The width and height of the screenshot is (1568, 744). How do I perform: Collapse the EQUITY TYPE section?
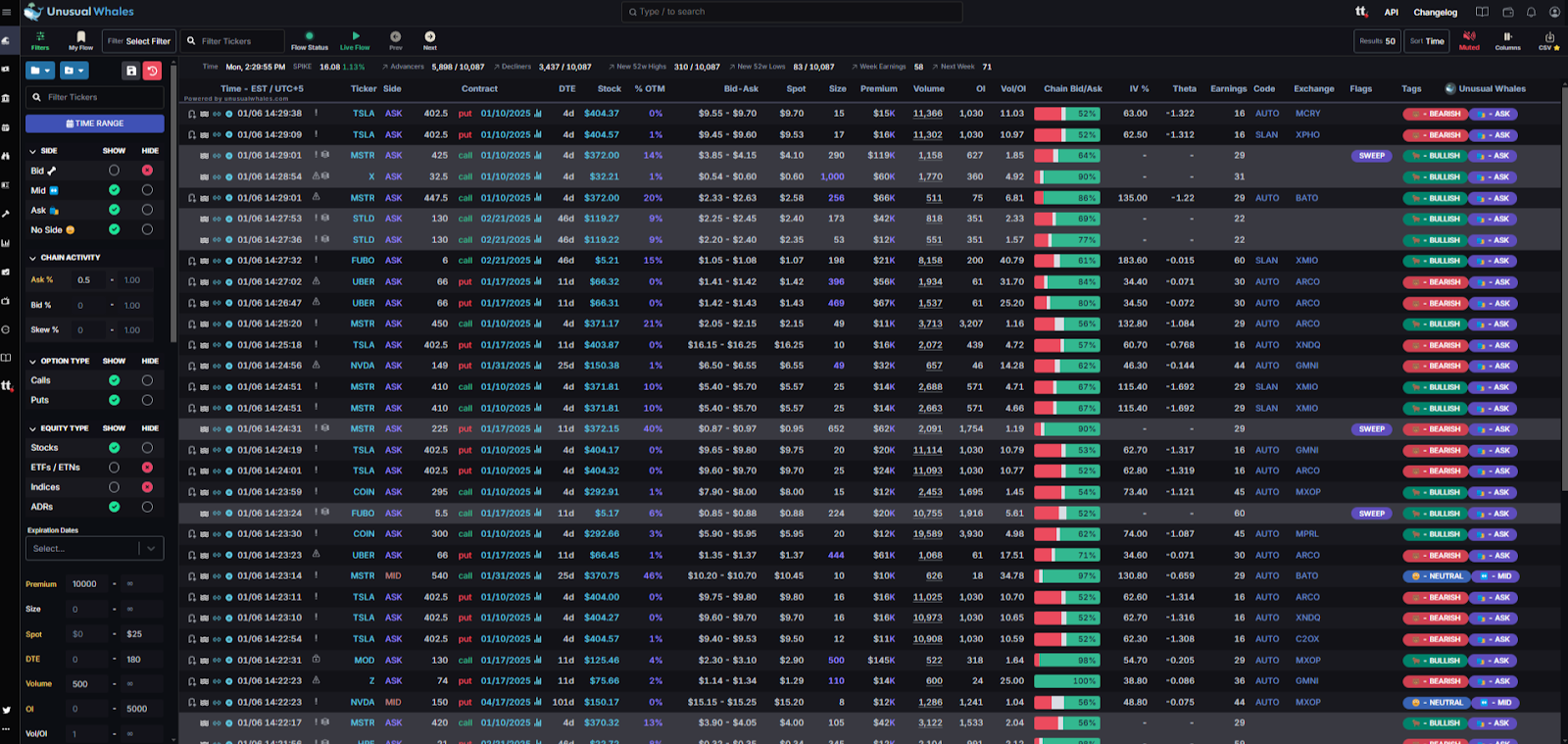(32, 428)
